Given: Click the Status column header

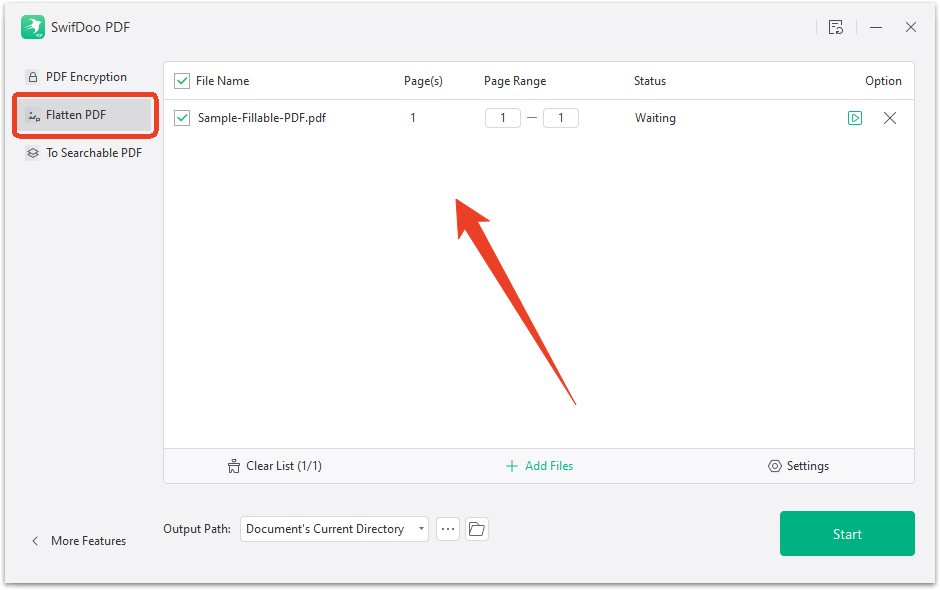Looking at the screenshot, I should tap(650, 81).
